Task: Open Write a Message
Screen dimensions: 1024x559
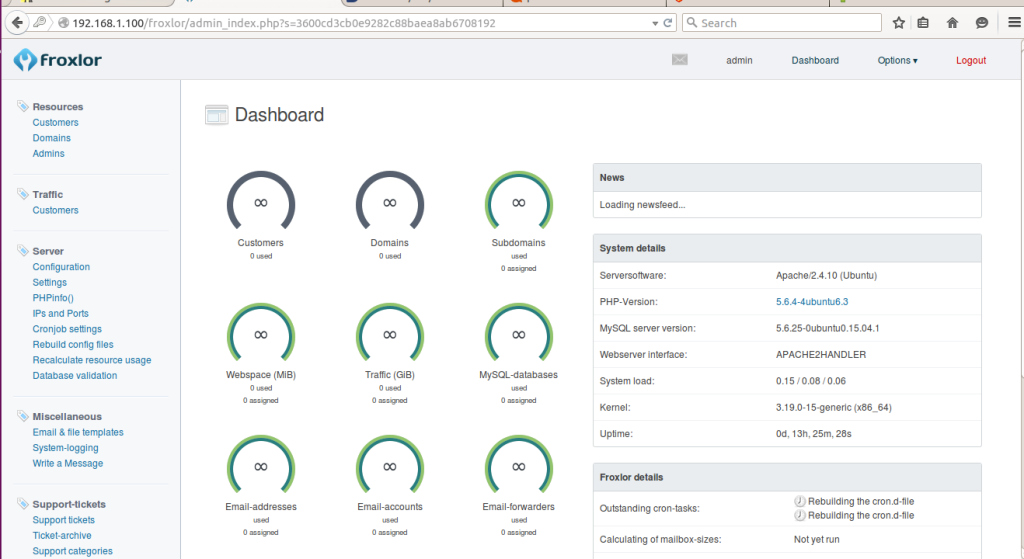Action: point(68,463)
